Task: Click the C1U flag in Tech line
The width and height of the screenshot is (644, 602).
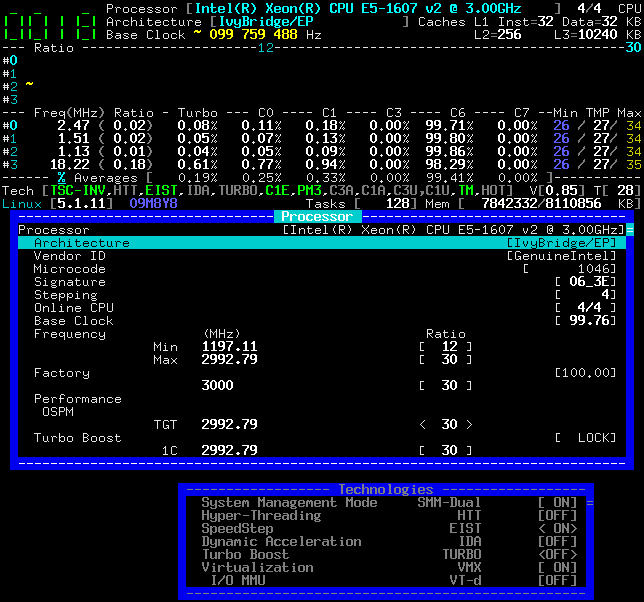Action: click(x=437, y=191)
